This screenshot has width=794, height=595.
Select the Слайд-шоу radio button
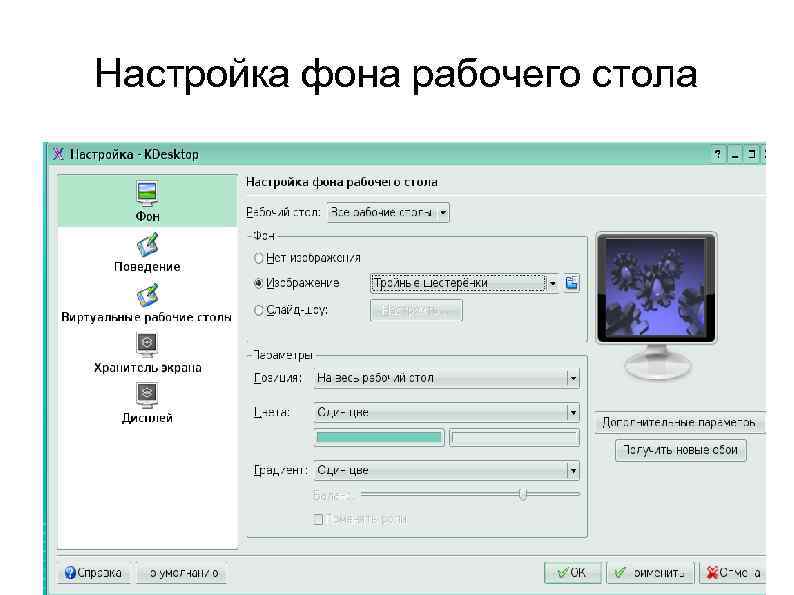(x=258, y=310)
